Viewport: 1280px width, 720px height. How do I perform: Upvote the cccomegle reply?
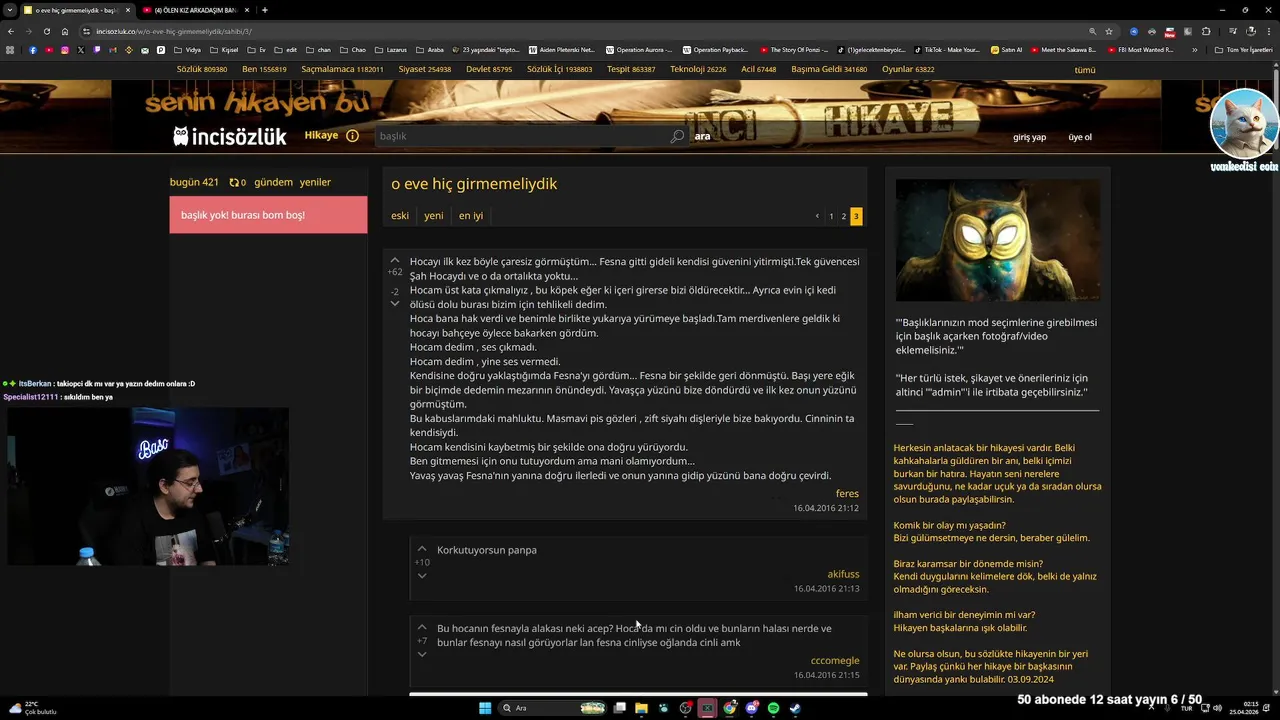coord(422,628)
